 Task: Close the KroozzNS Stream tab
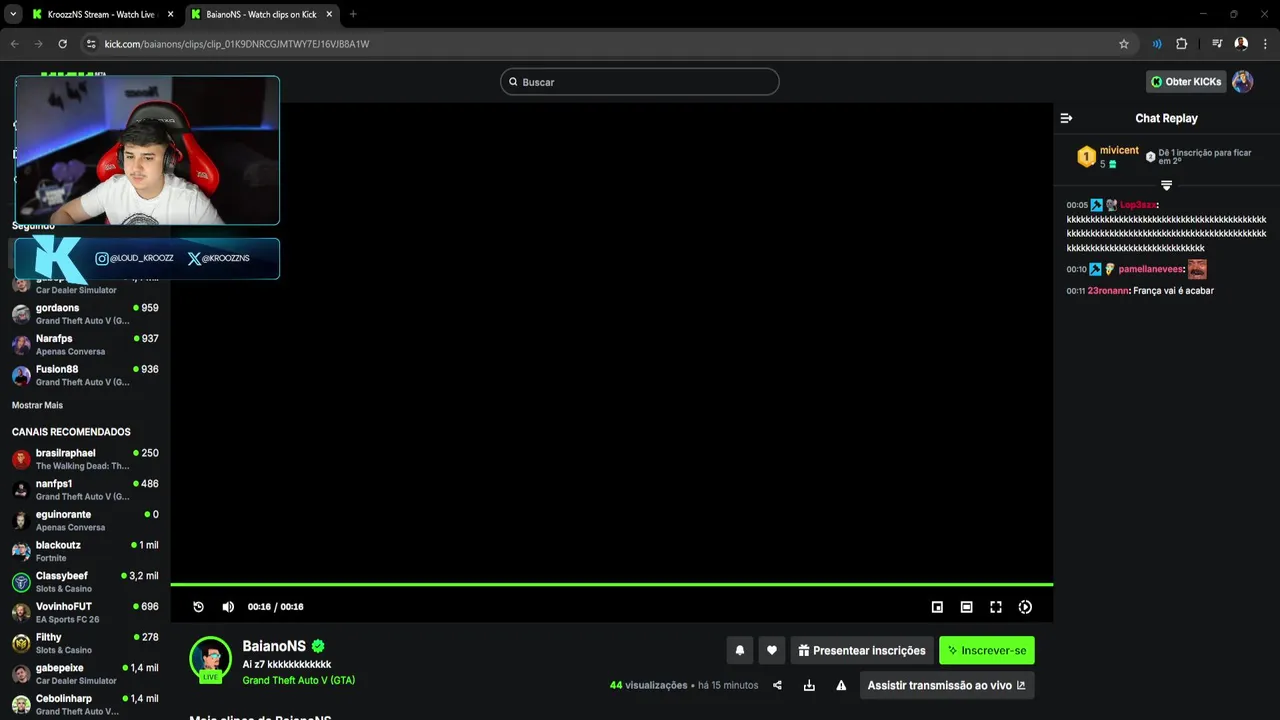click(x=170, y=14)
